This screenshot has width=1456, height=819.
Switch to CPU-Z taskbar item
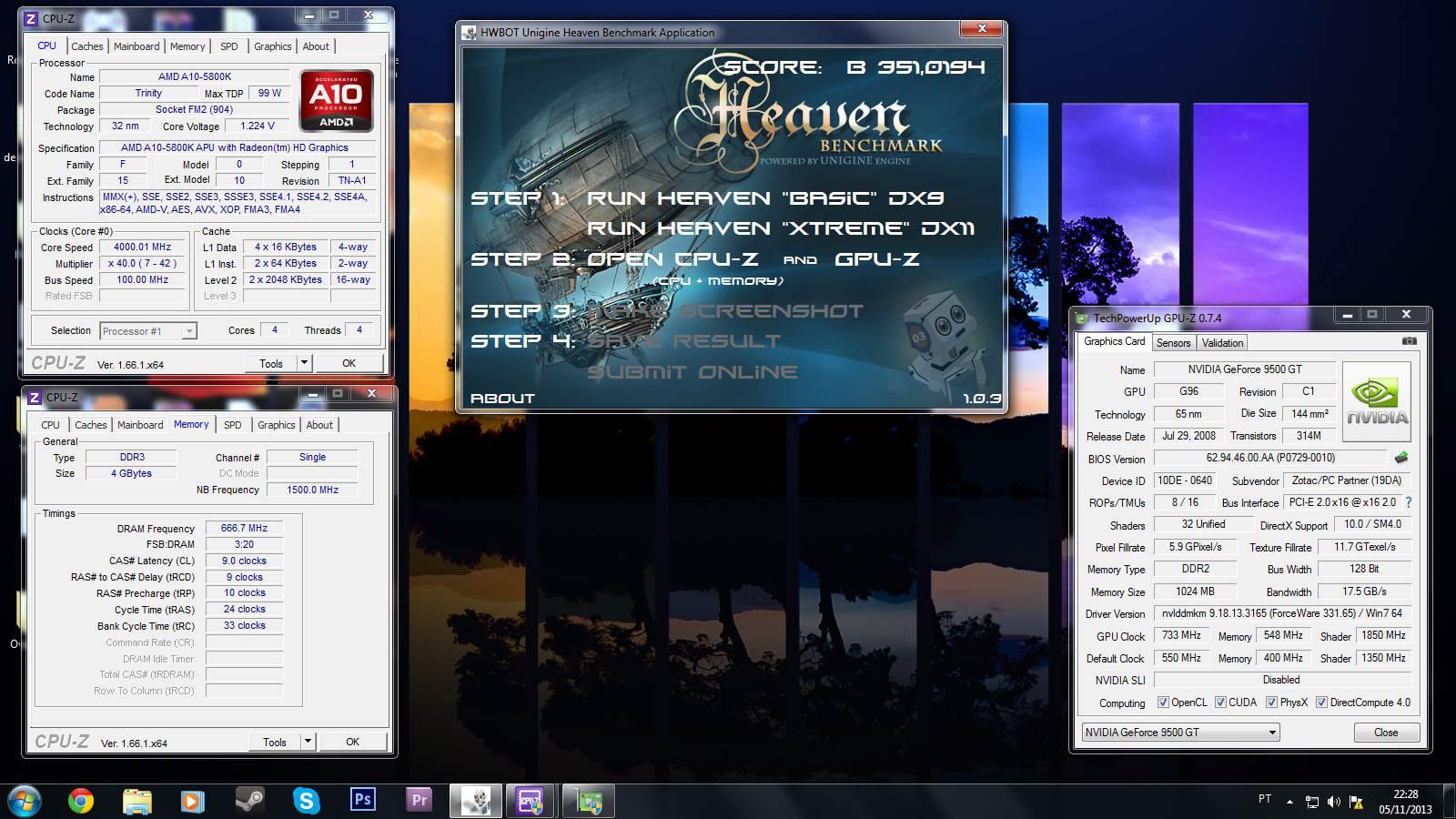[x=531, y=801]
